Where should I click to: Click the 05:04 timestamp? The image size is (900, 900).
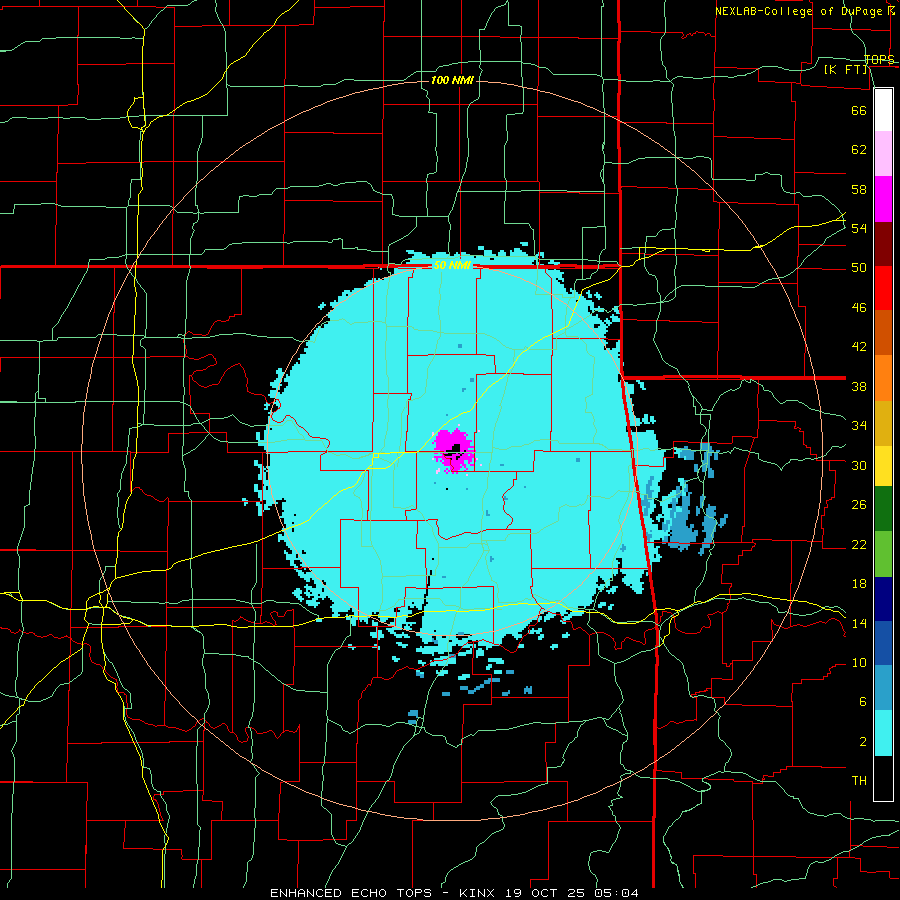(616, 893)
